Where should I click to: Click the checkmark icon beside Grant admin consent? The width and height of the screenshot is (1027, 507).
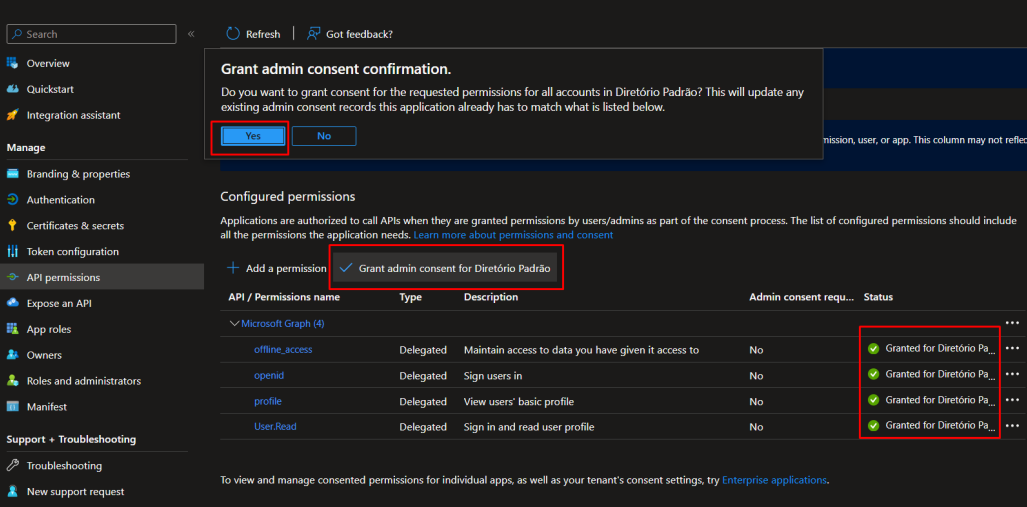(346, 268)
